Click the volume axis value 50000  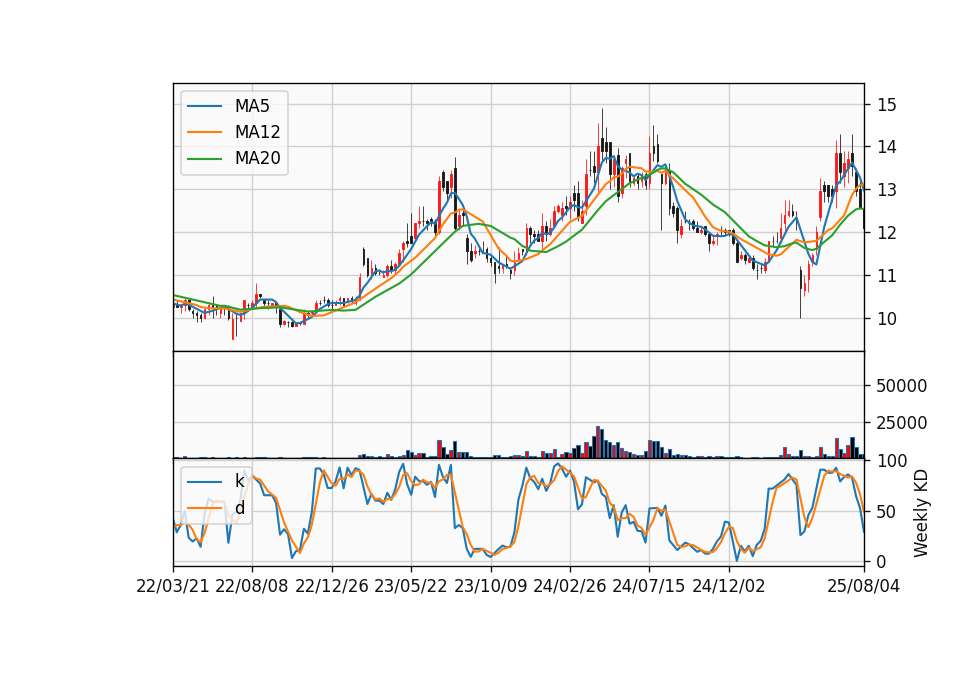(902, 386)
